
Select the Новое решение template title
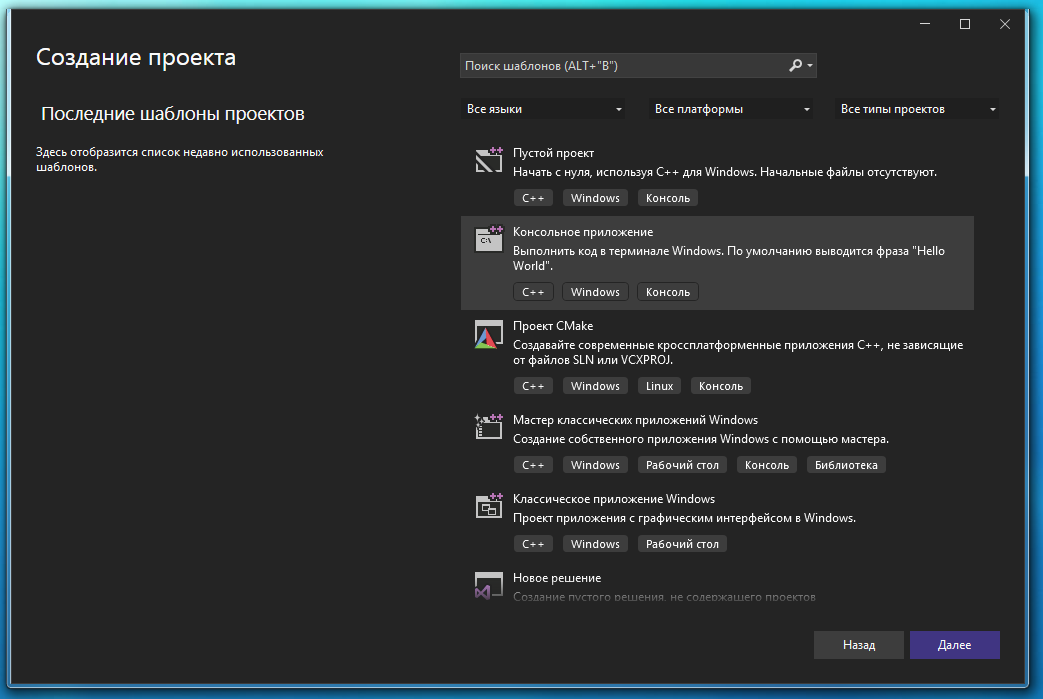(x=557, y=578)
